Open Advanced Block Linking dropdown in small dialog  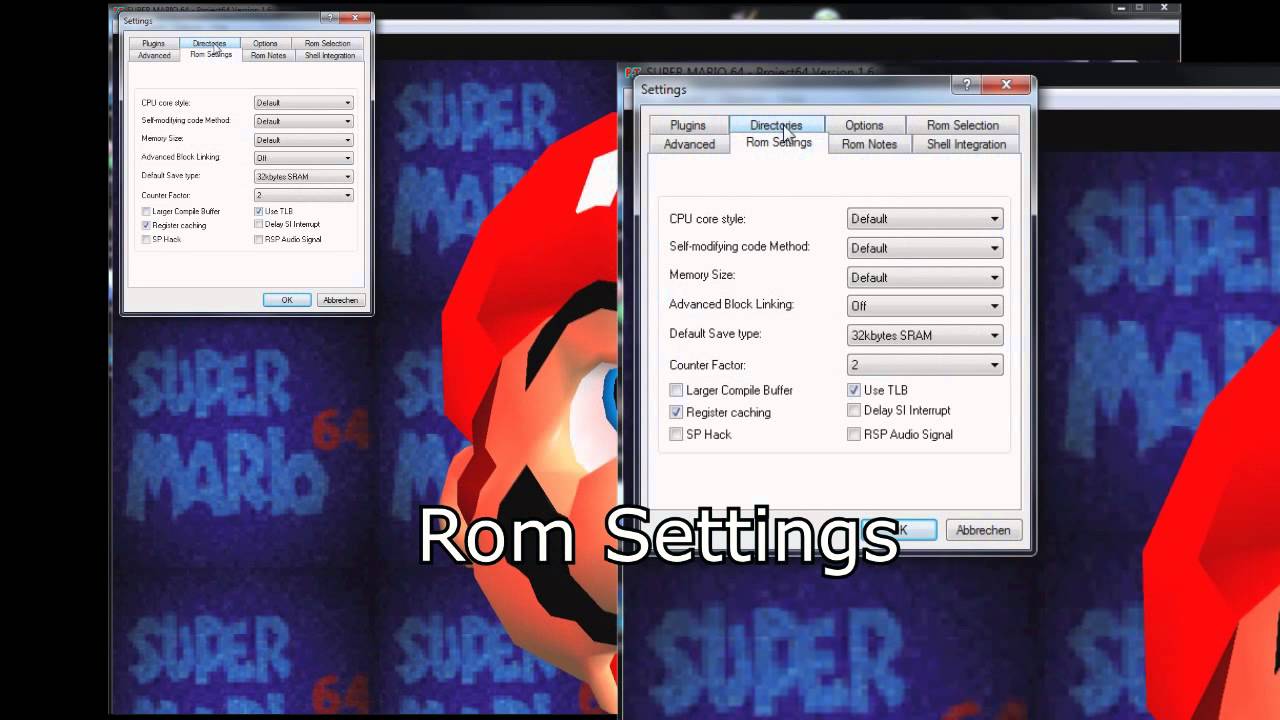[303, 158]
